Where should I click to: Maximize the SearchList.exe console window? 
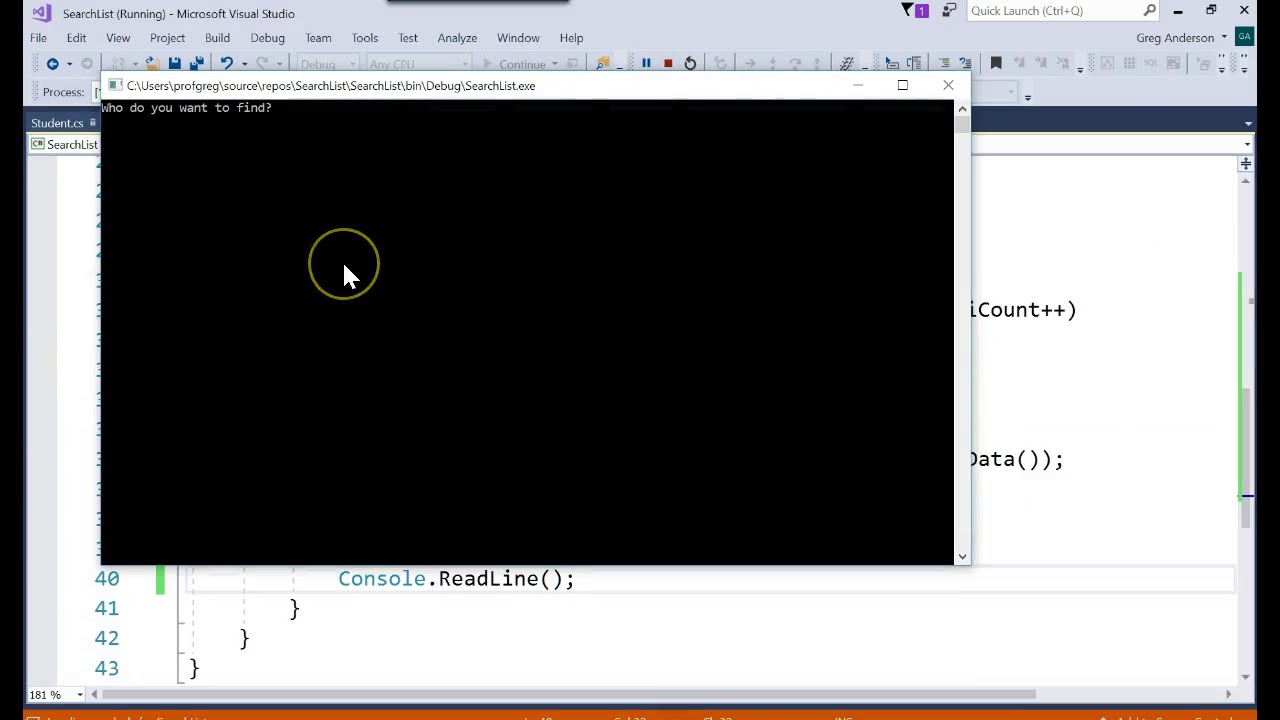click(x=902, y=85)
